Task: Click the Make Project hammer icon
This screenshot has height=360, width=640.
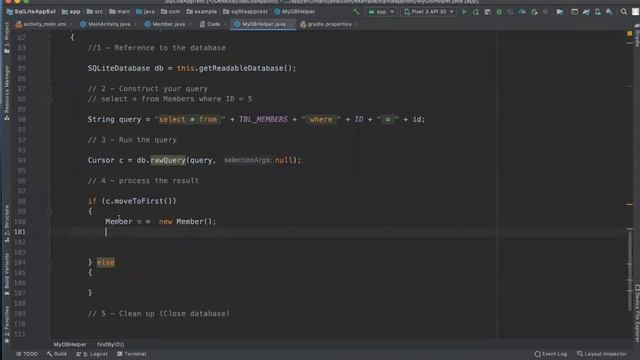Action: click(x=356, y=12)
